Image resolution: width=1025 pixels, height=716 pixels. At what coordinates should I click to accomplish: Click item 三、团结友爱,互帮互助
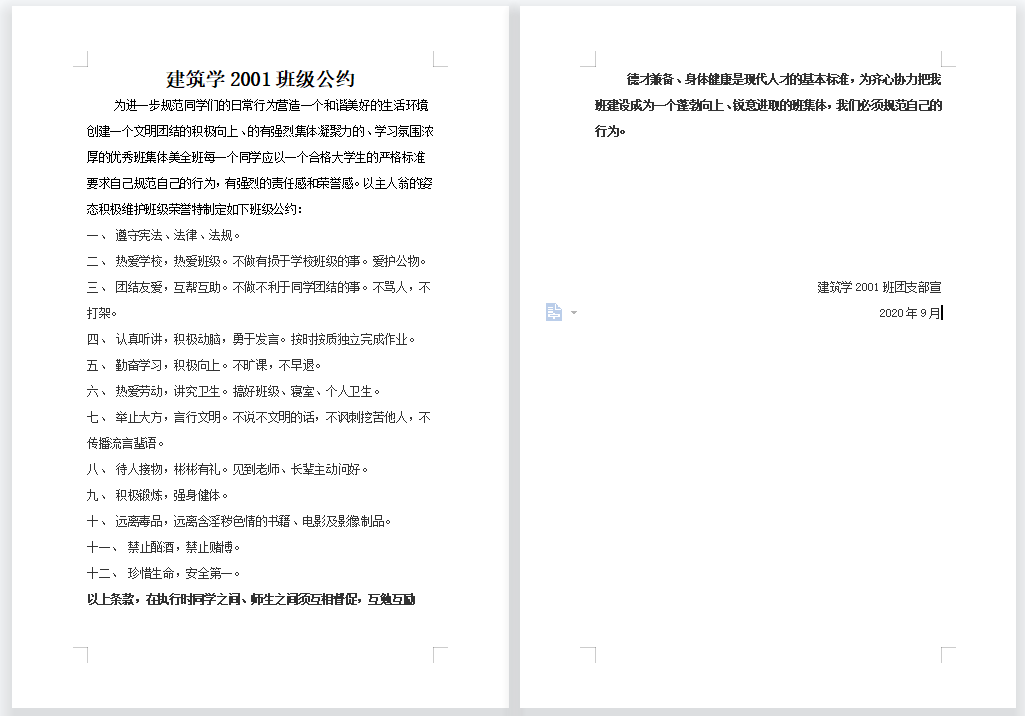[258, 287]
